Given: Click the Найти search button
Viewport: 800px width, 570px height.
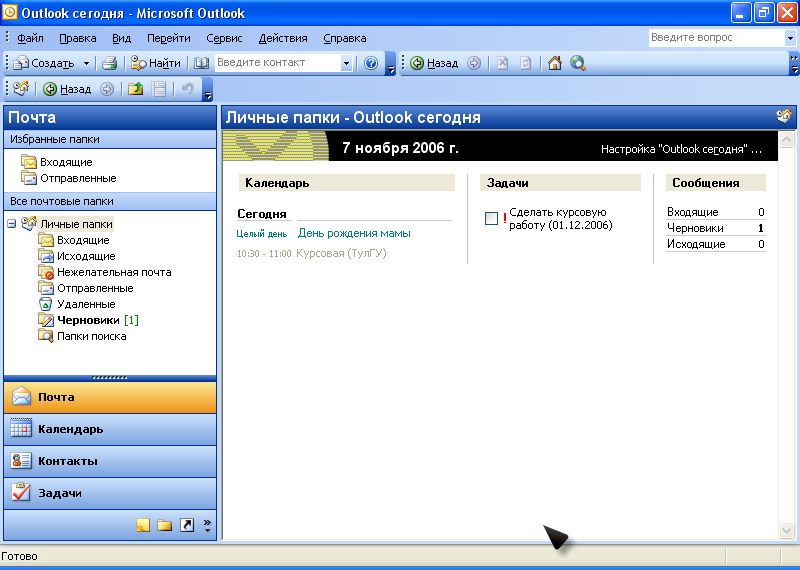Looking at the screenshot, I should (x=156, y=63).
